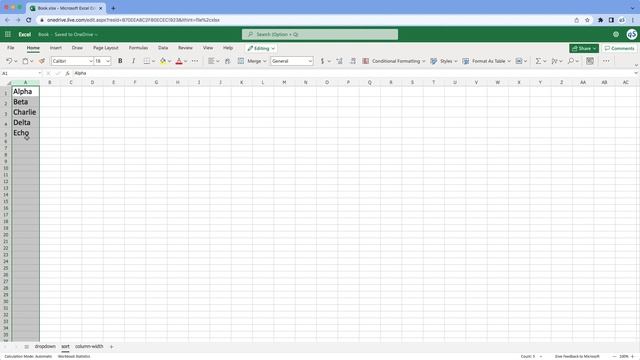Select the dropdown sheet tab
640x360 pixels.
point(45,347)
